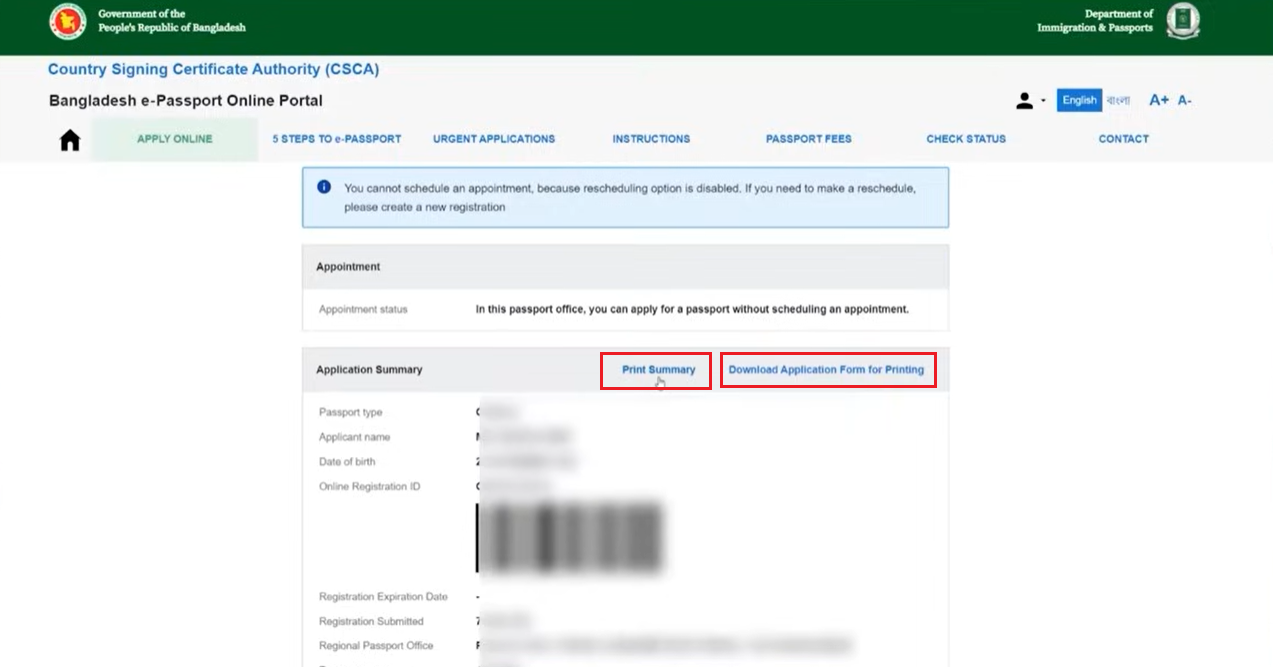Image resolution: width=1273 pixels, height=667 pixels.
Task: Decrease font size with A-
Action: coord(1185,100)
